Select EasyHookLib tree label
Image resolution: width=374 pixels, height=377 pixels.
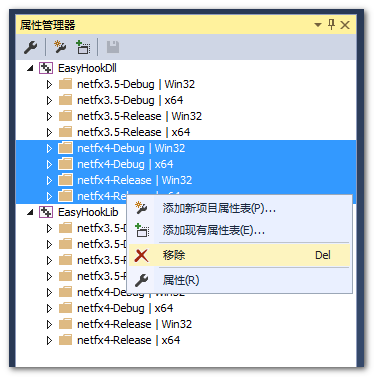(88, 212)
